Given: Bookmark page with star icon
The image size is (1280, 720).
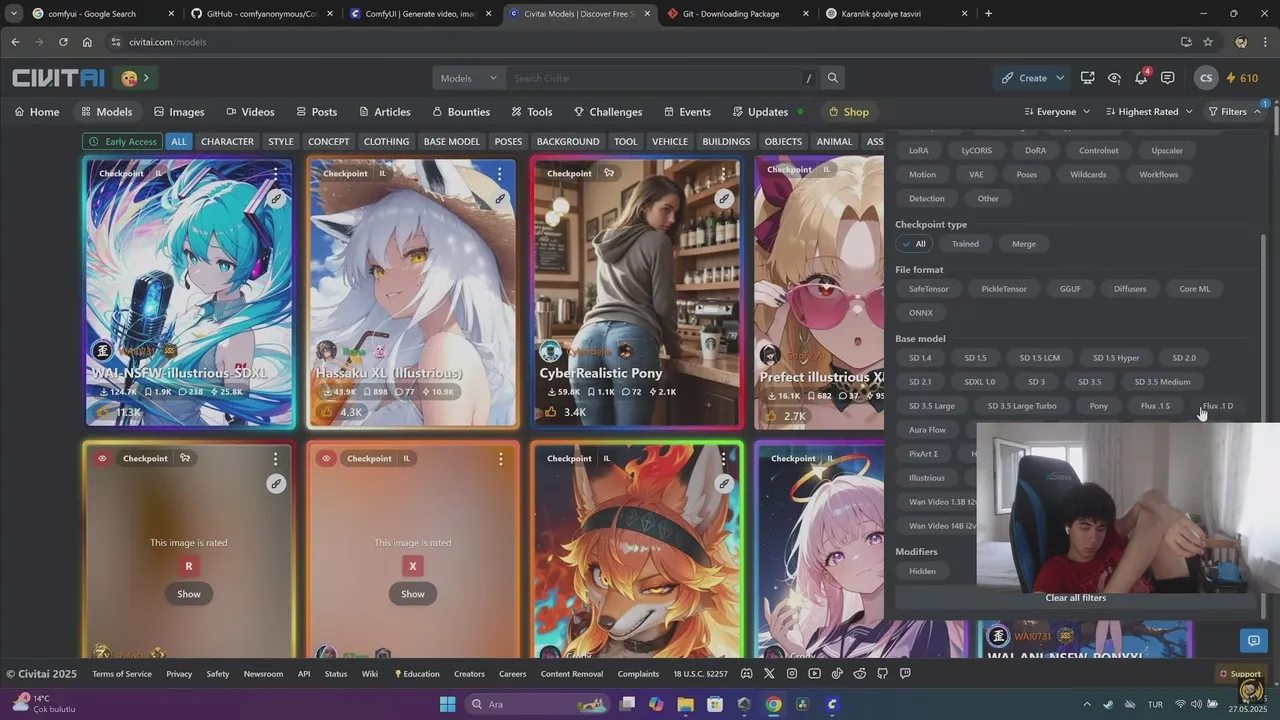Looking at the screenshot, I should coord(1208,42).
